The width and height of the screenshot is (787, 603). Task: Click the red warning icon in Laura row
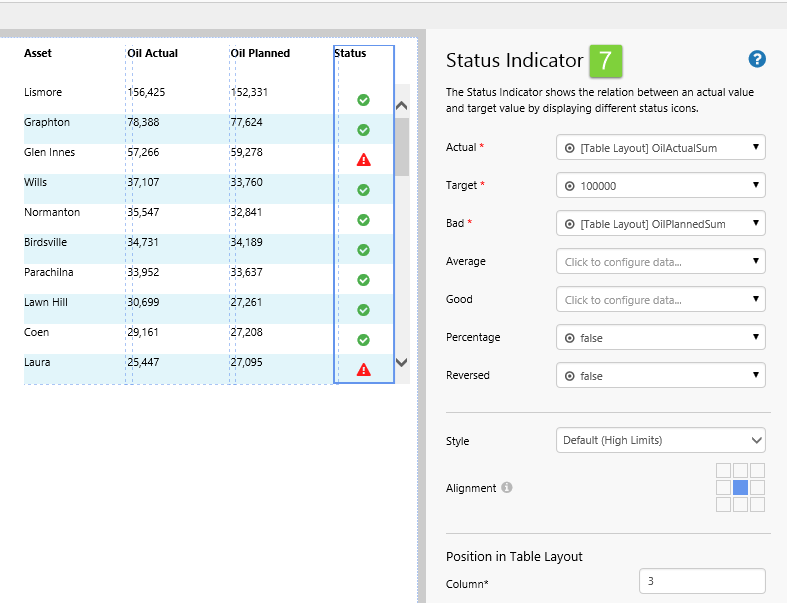(364, 370)
